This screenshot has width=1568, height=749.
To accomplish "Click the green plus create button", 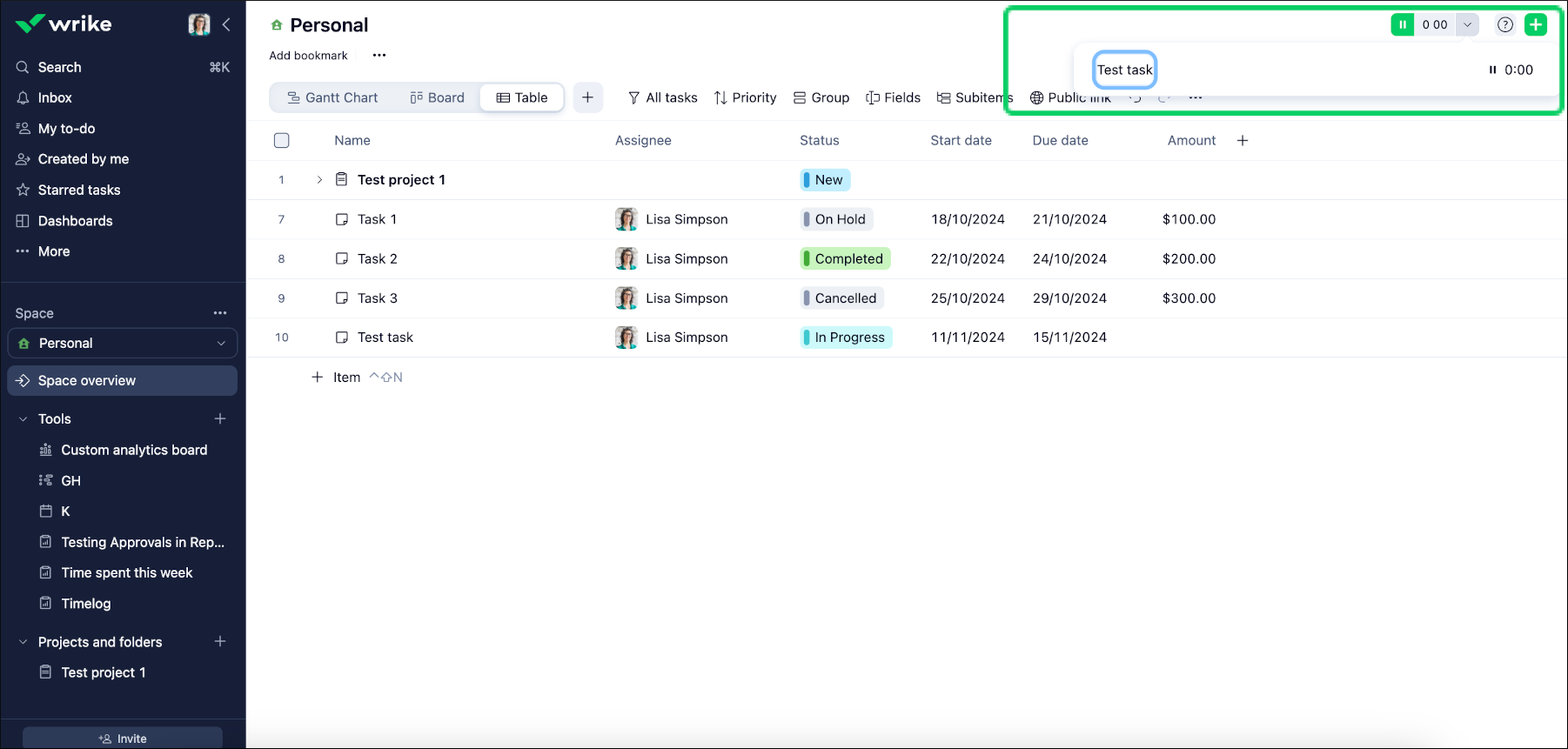I will click(1536, 24).
